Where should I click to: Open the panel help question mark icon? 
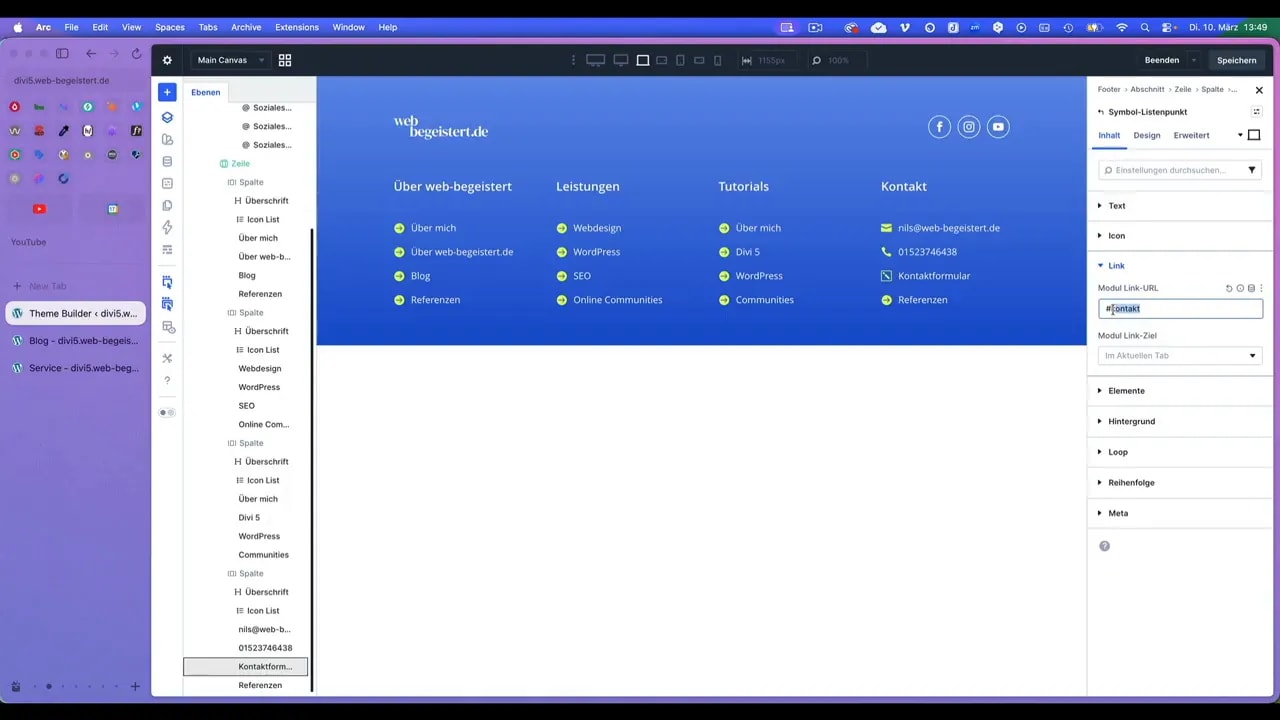(1104, 546)
